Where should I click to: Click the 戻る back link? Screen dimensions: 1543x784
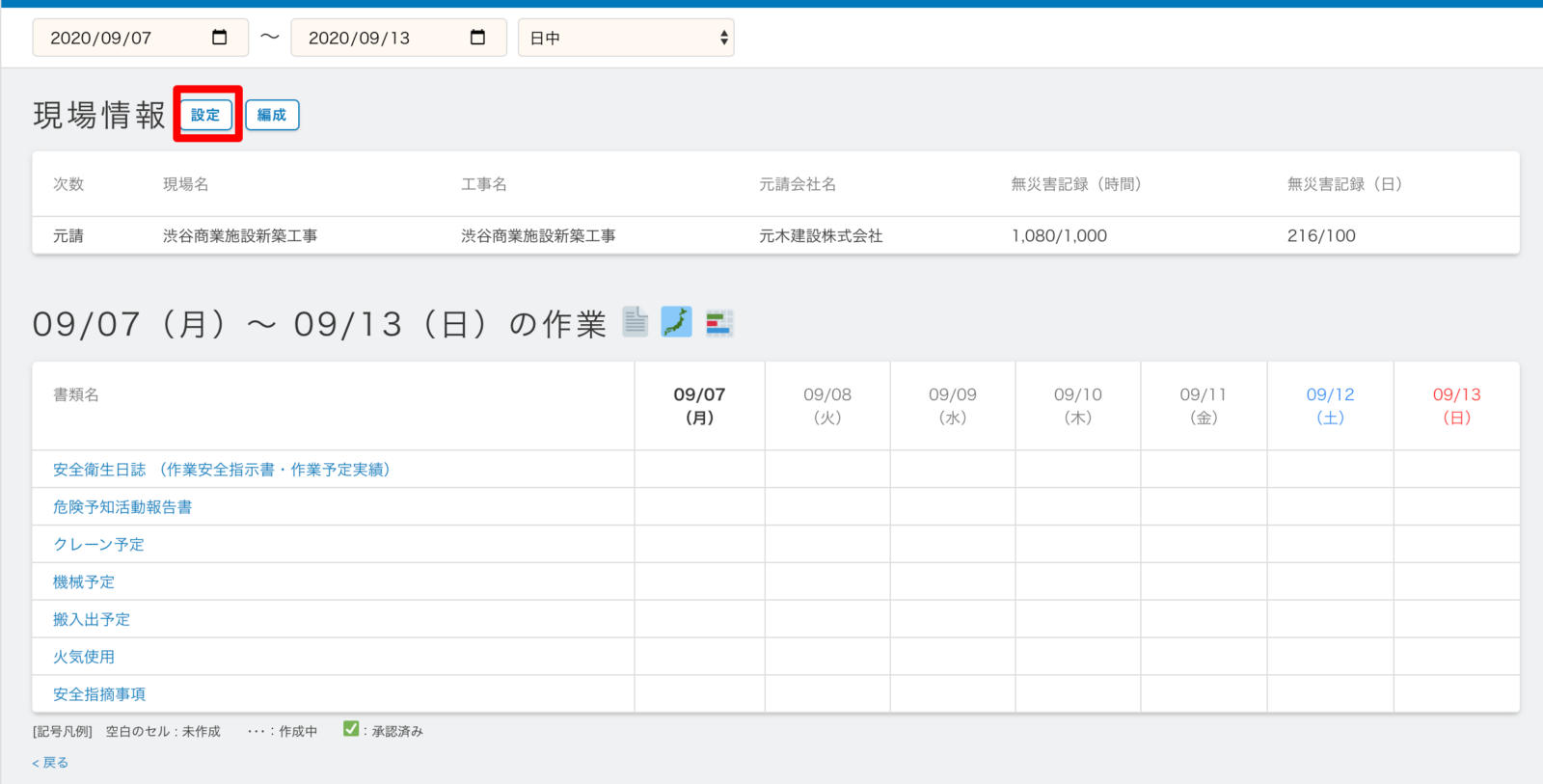point(50,763)
